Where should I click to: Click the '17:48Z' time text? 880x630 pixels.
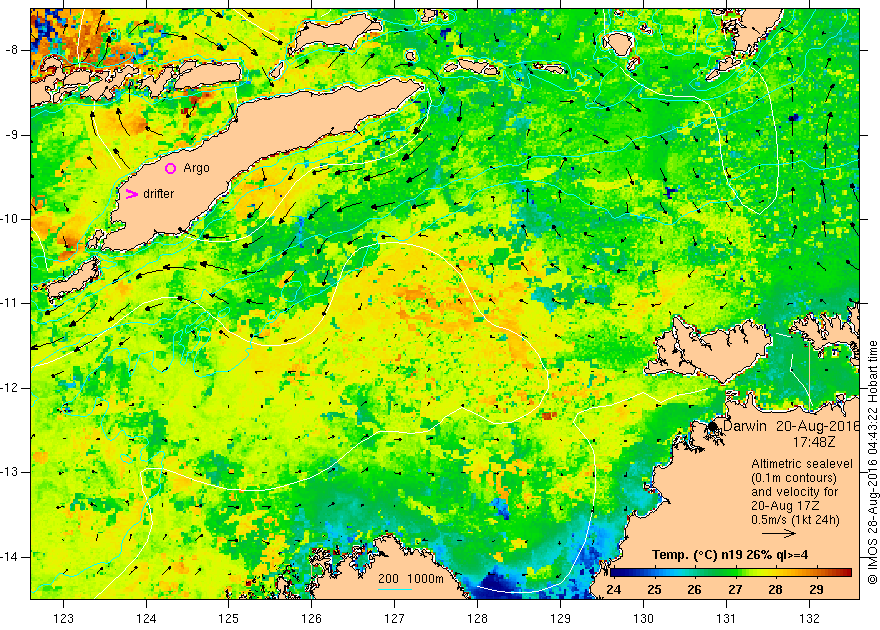point(814,442)
